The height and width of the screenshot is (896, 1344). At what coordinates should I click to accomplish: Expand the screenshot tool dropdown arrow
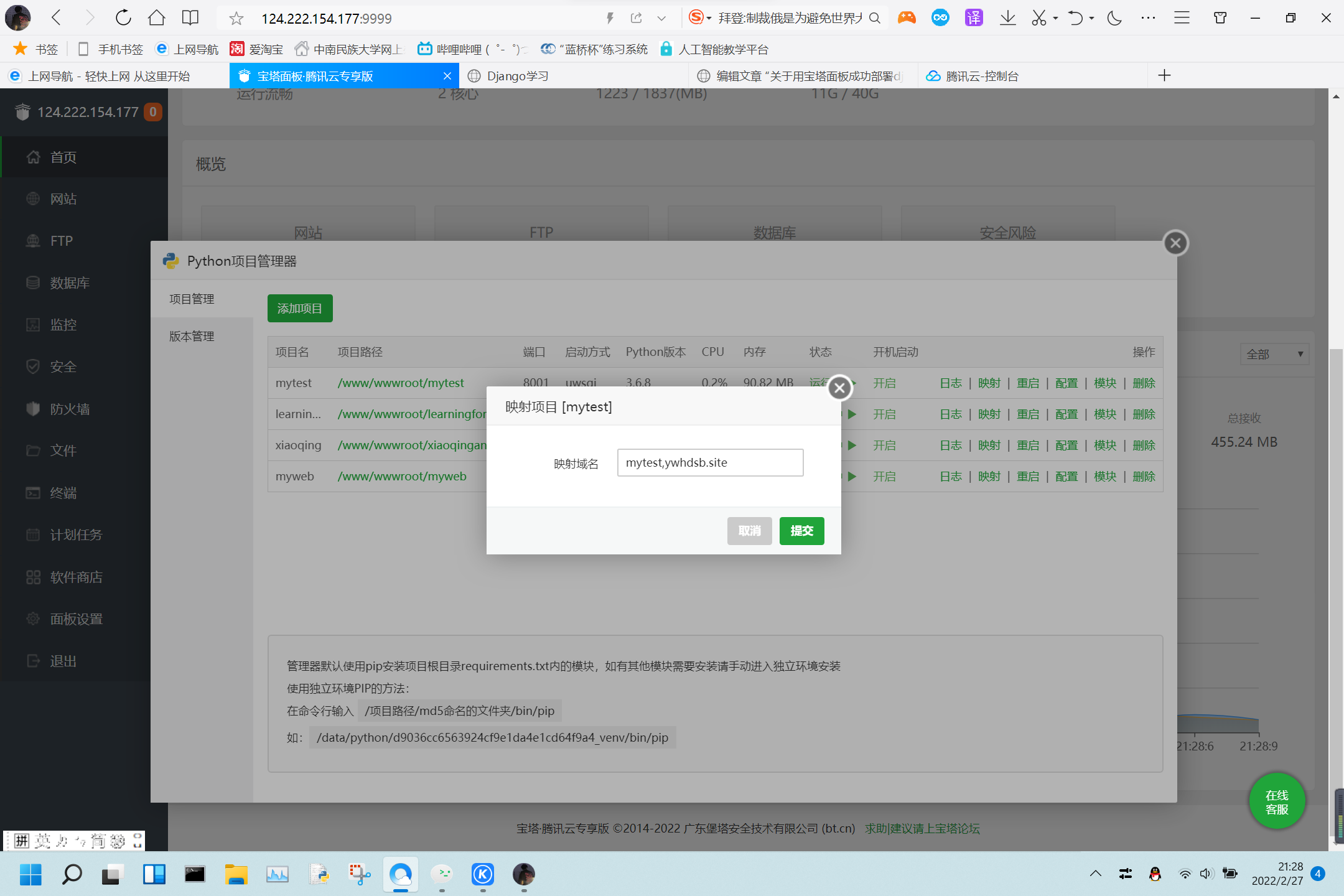tap(1056, 19)
